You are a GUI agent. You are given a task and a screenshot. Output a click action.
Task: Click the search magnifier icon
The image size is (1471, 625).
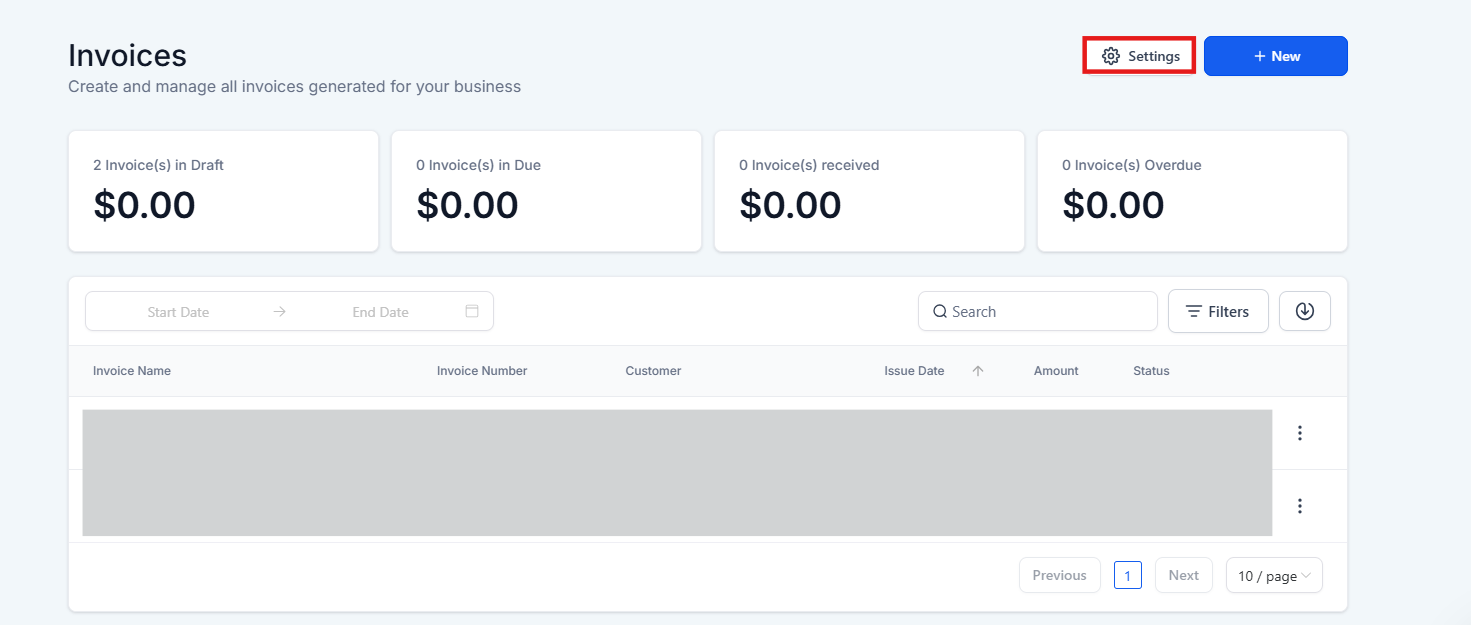pyautogui.click(x=940, y=311)
